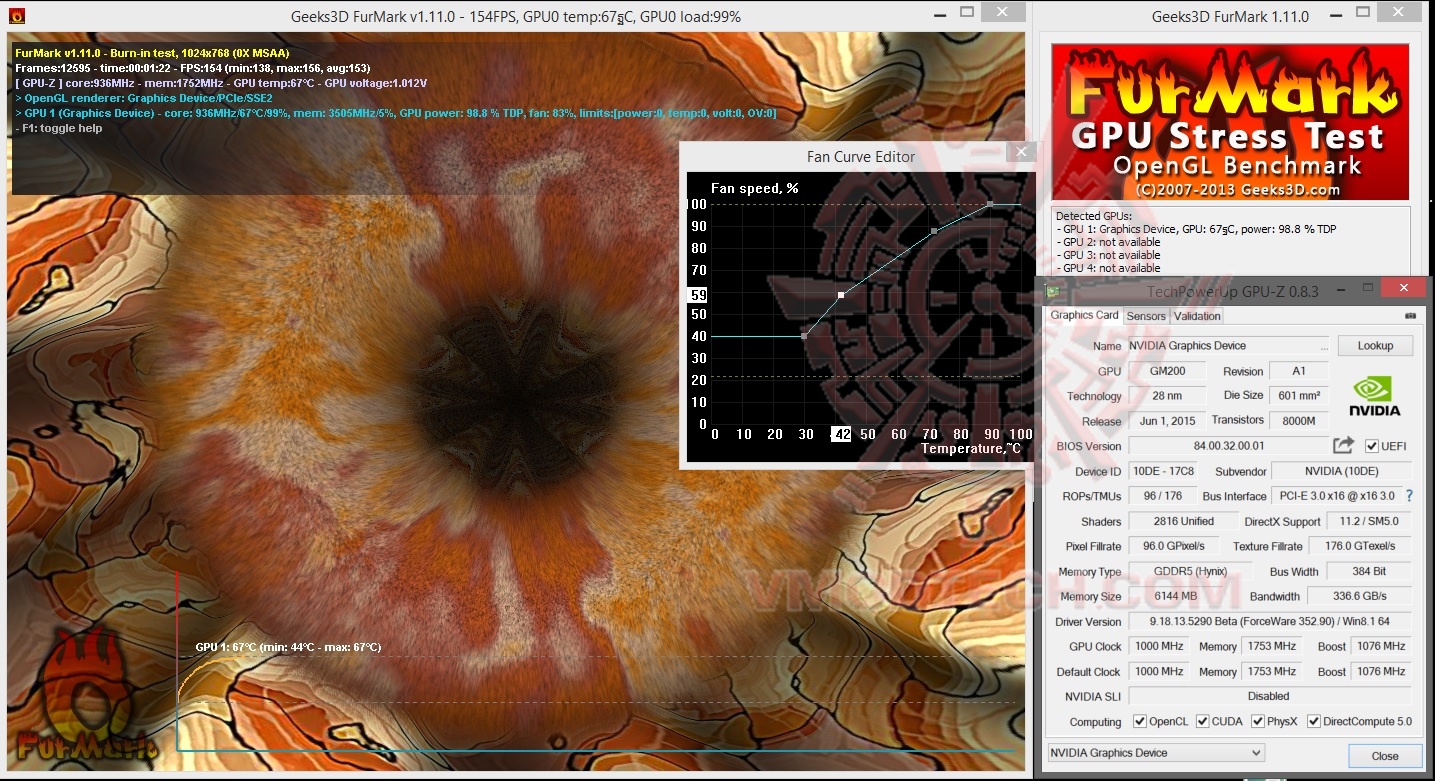The image size is (1435, 781).
Task: Click the GPU Clock field showing 1000 MHz
Action: (x=1159, y=646)
